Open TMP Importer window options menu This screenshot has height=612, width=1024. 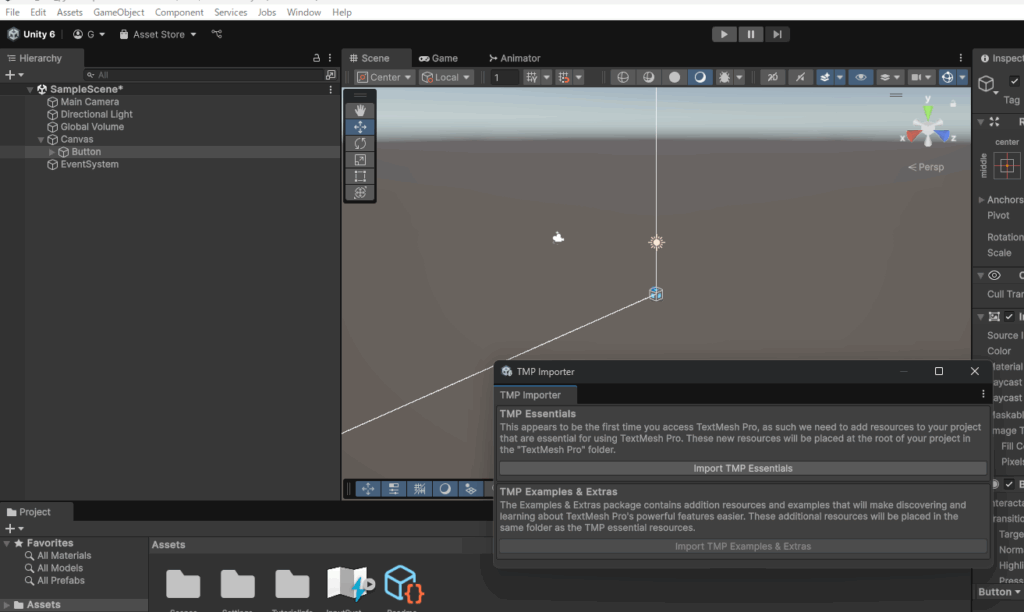coord(983,394)
